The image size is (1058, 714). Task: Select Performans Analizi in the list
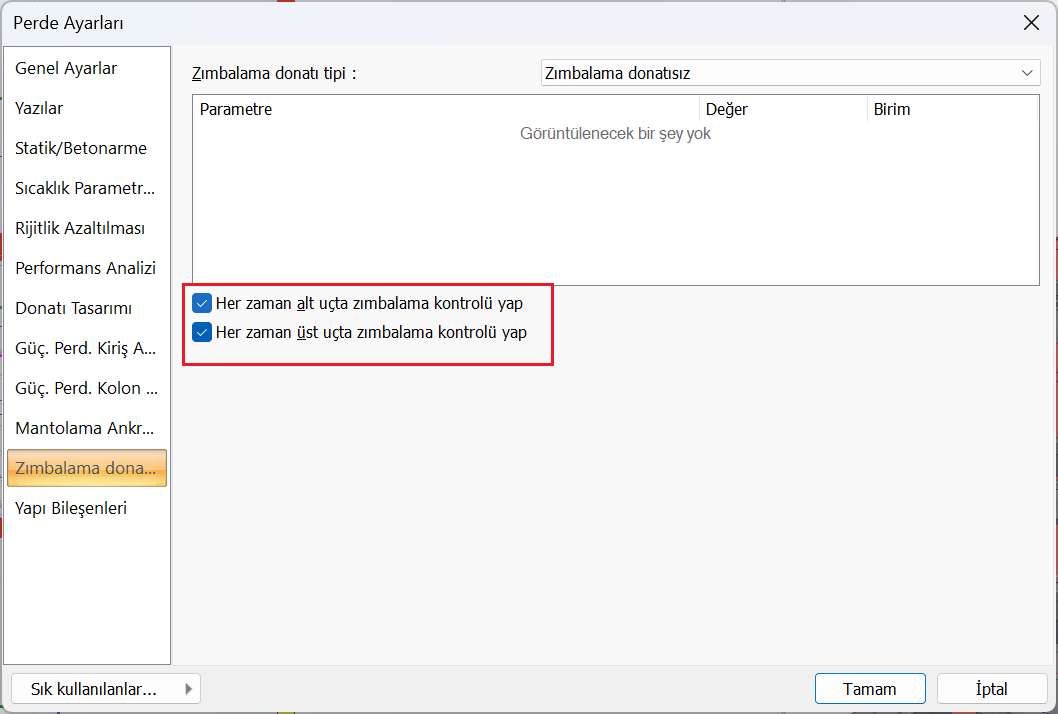85,269
